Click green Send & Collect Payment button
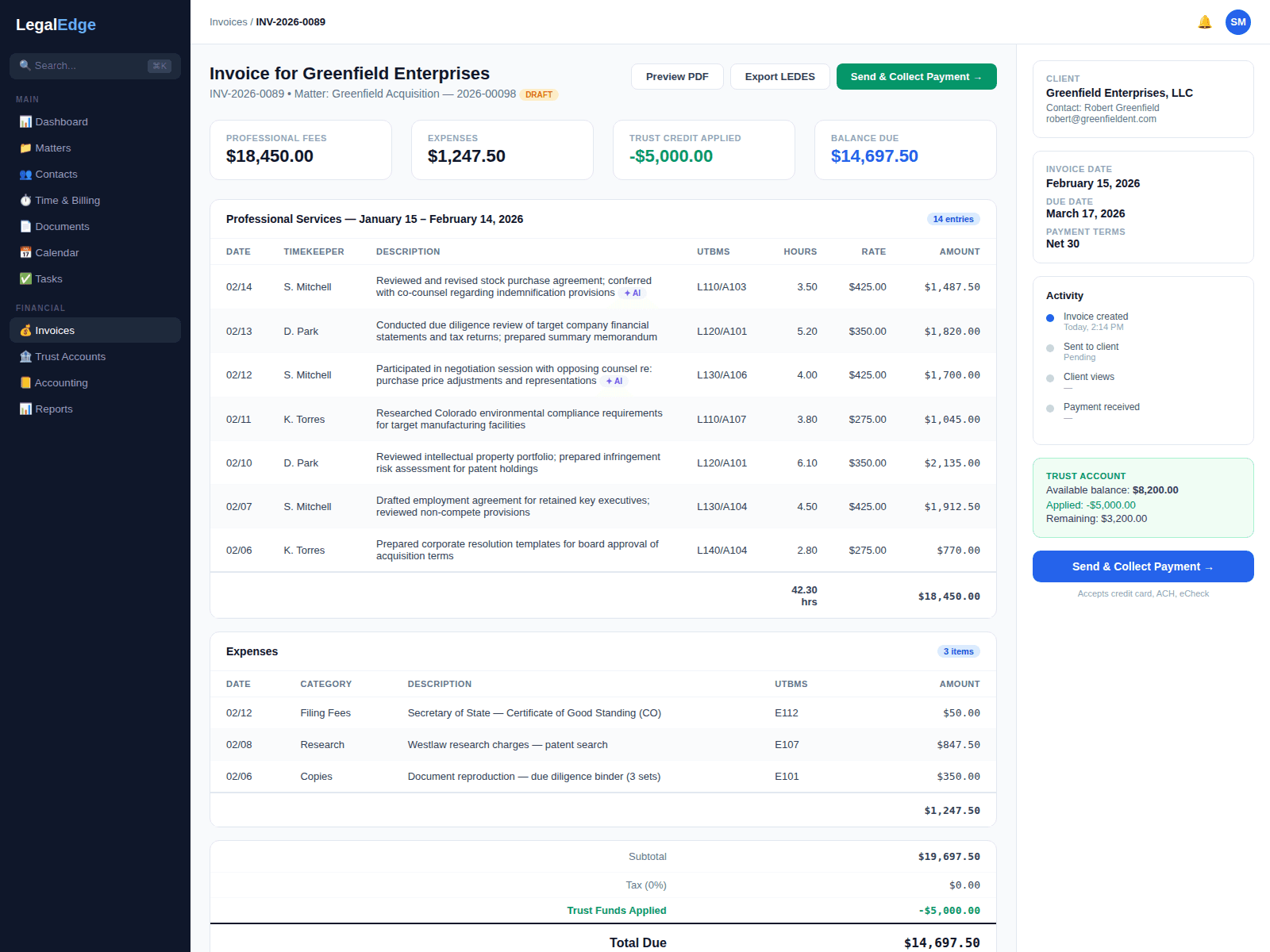1270x952 pixels. 917,77
